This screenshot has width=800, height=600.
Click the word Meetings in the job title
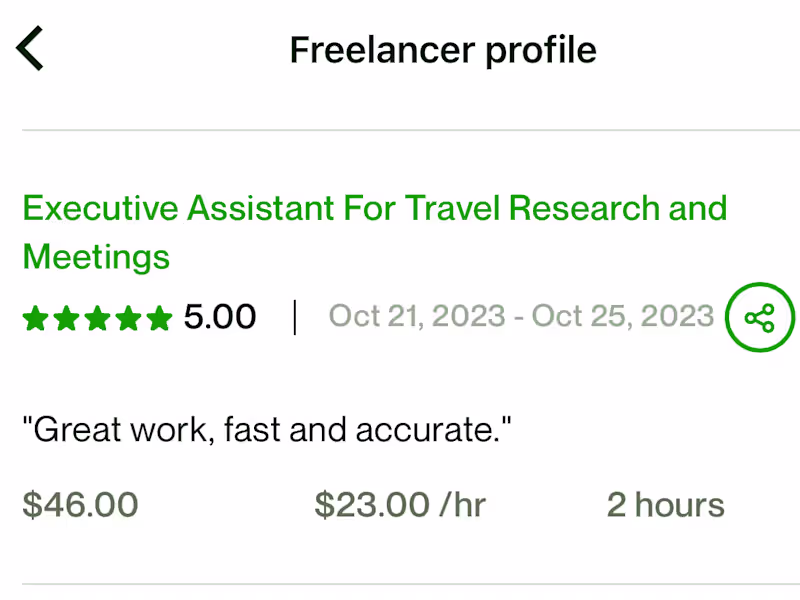tap(96, 257)
